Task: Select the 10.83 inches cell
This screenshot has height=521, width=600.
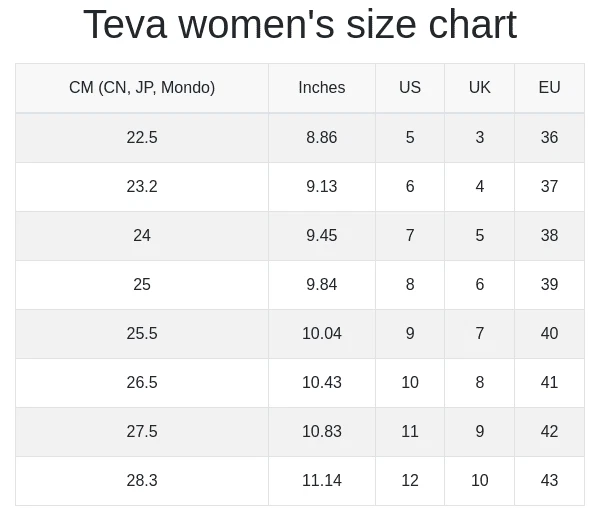Action: (322, 431)
